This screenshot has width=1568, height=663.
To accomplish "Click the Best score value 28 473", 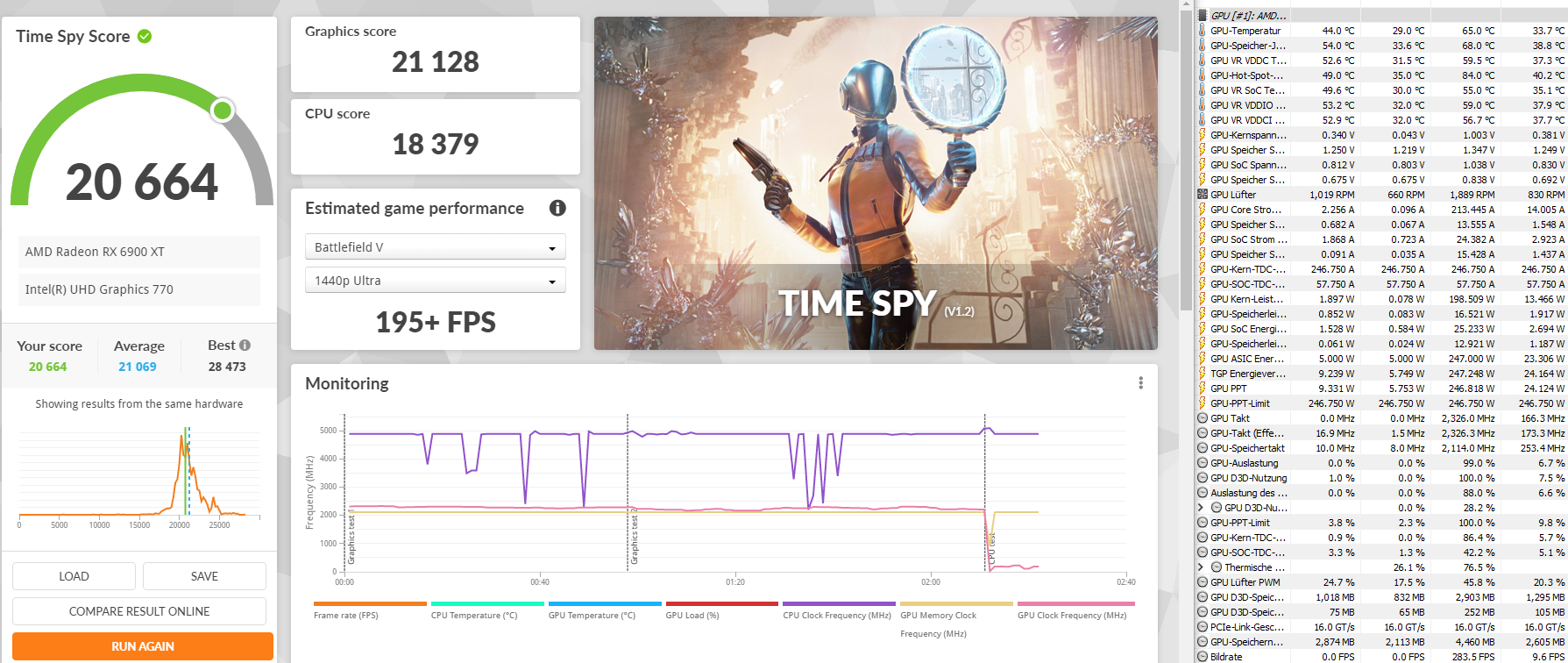I will [x=227, y=367].
